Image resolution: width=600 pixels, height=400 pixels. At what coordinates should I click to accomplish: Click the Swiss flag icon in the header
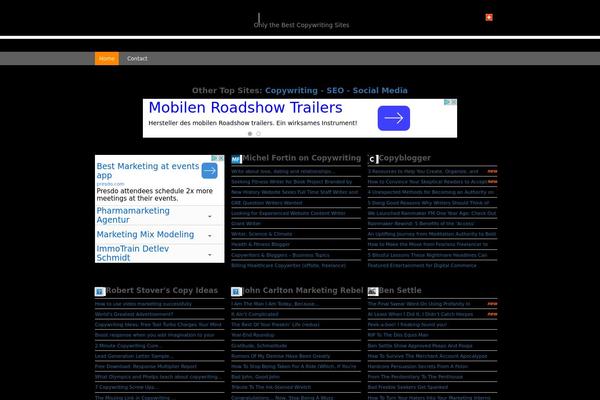tap(489, 17)
